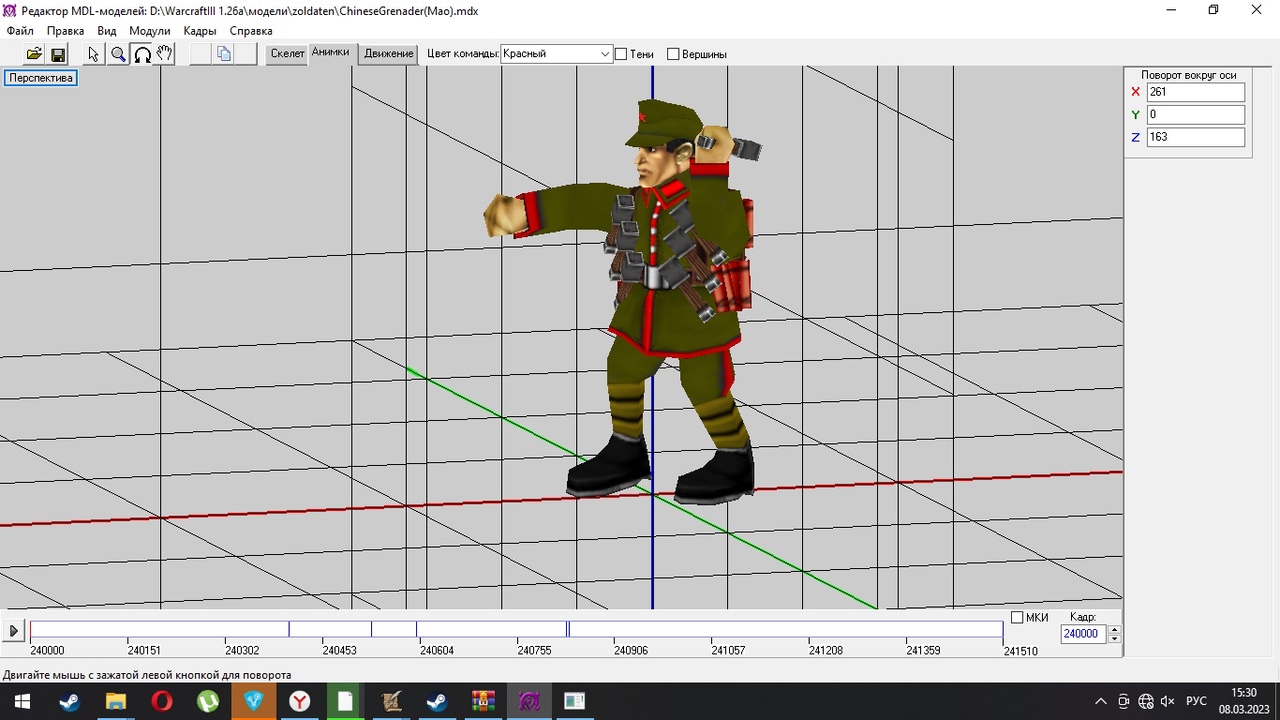Enable the Вершины vertices checkbox
Screen dimensions: 1280x720
tap(673, 54)
